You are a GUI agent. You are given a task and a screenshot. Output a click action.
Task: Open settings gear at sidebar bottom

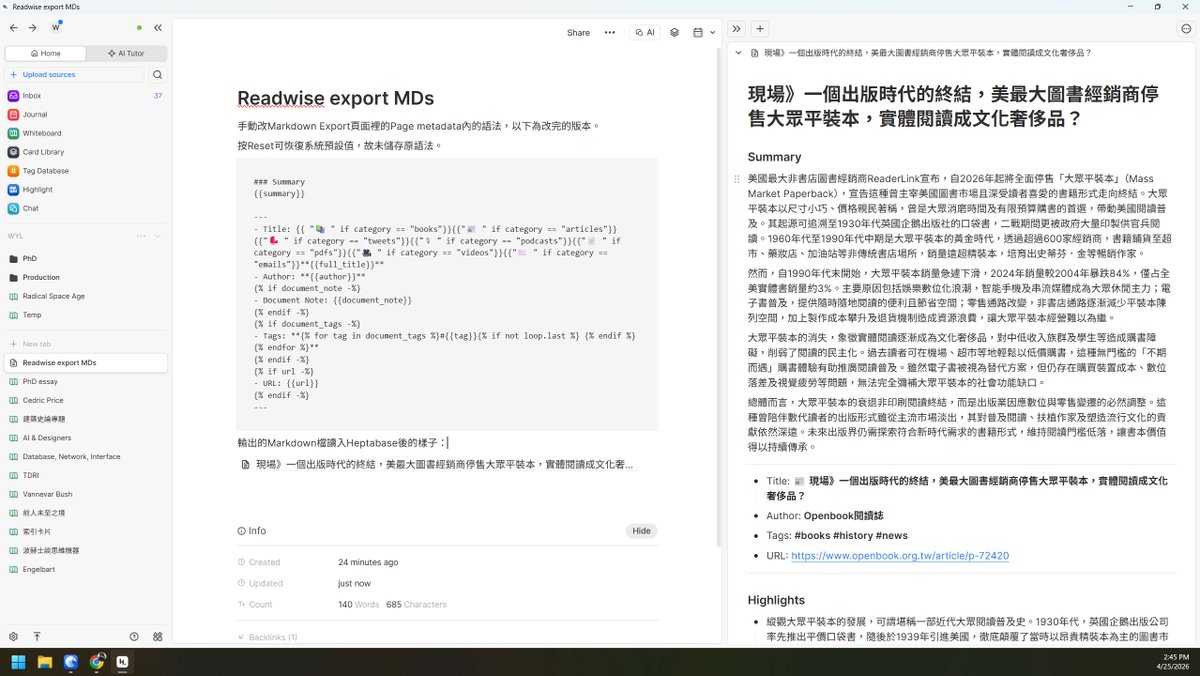13,636
